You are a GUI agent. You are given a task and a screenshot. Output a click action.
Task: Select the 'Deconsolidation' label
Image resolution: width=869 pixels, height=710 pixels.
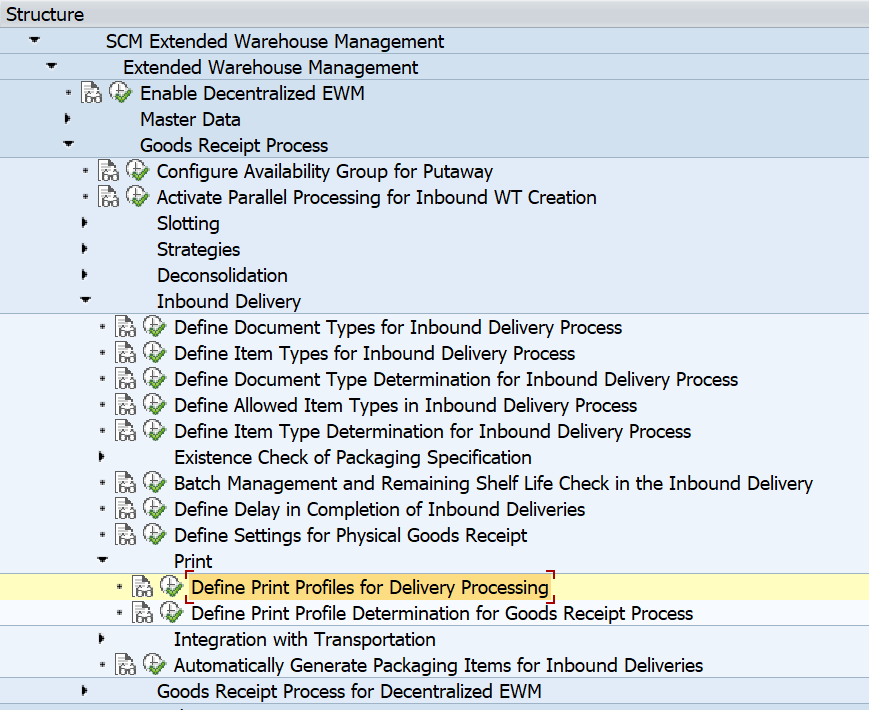pos(222,275)
